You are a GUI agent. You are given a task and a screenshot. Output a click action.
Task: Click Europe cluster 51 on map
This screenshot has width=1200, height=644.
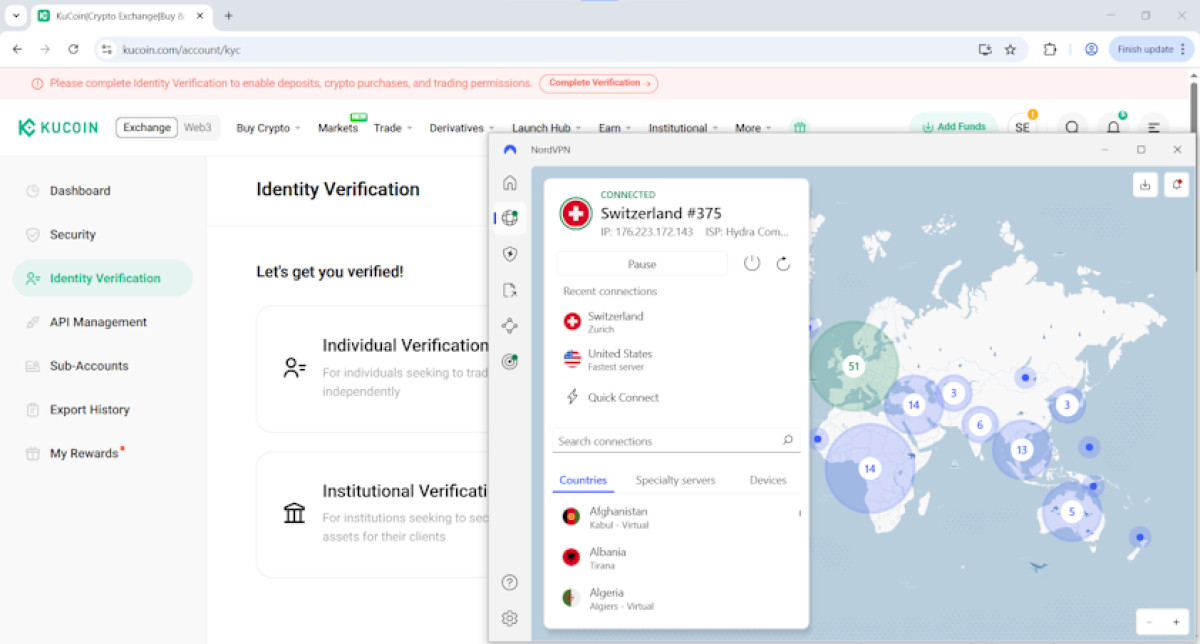coord(853,366)
